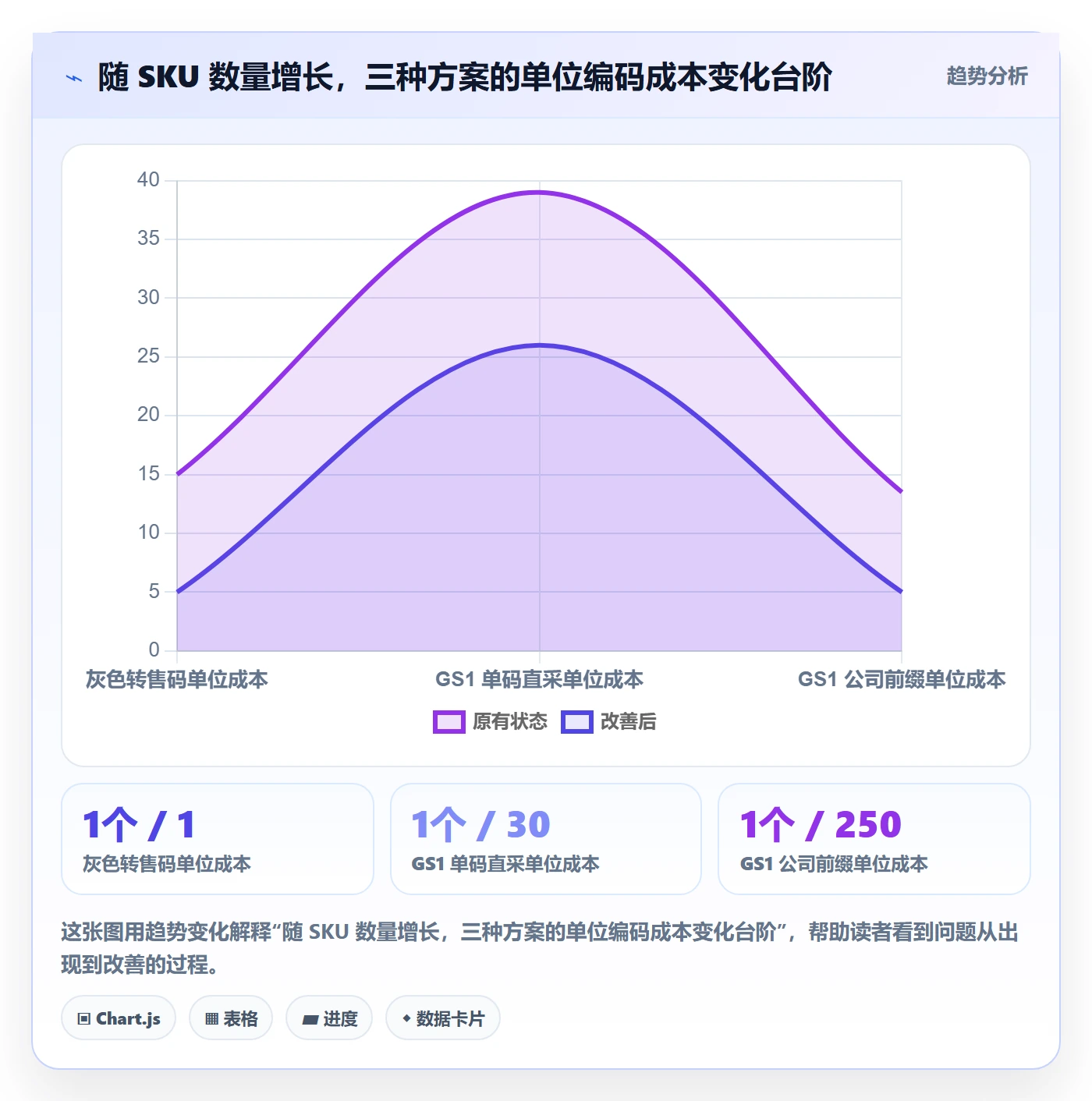The width and height of the screenshot is (1092, 1101).
Task: Click the 改善后 legend text
Action: [x=629, y=722]
